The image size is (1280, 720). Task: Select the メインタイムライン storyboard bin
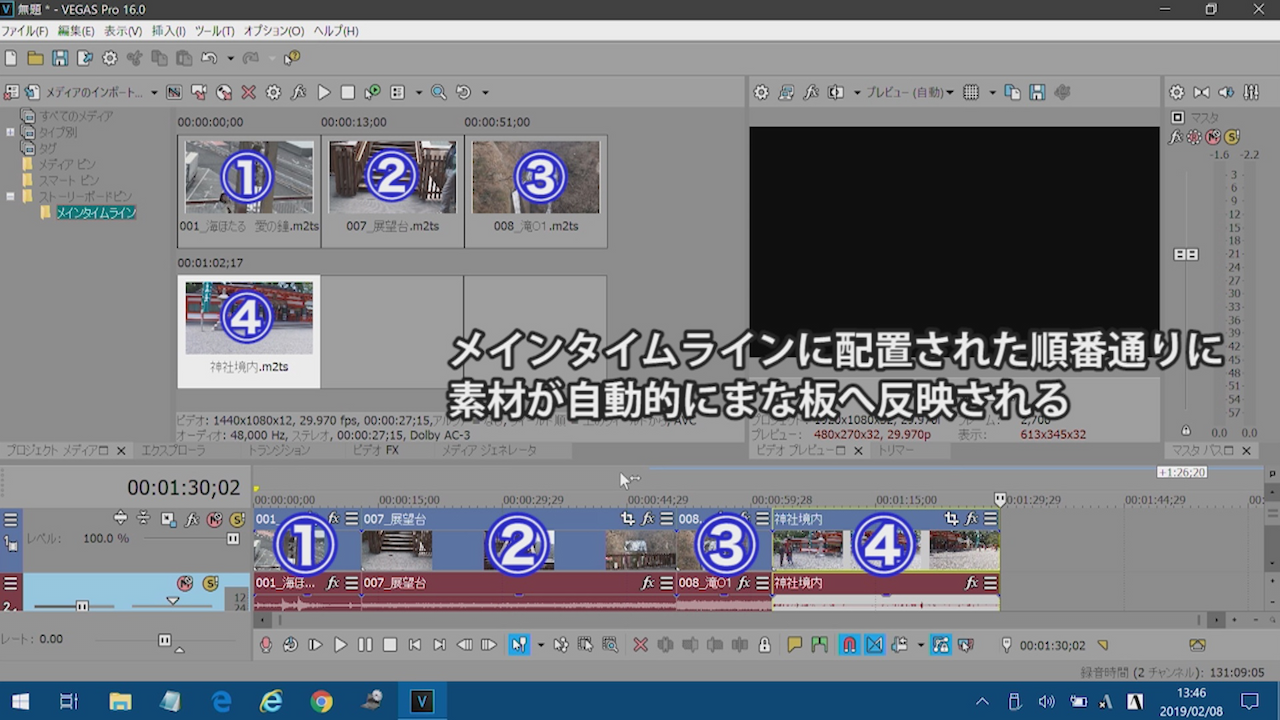pyautogui.click(x=95, y=213)
